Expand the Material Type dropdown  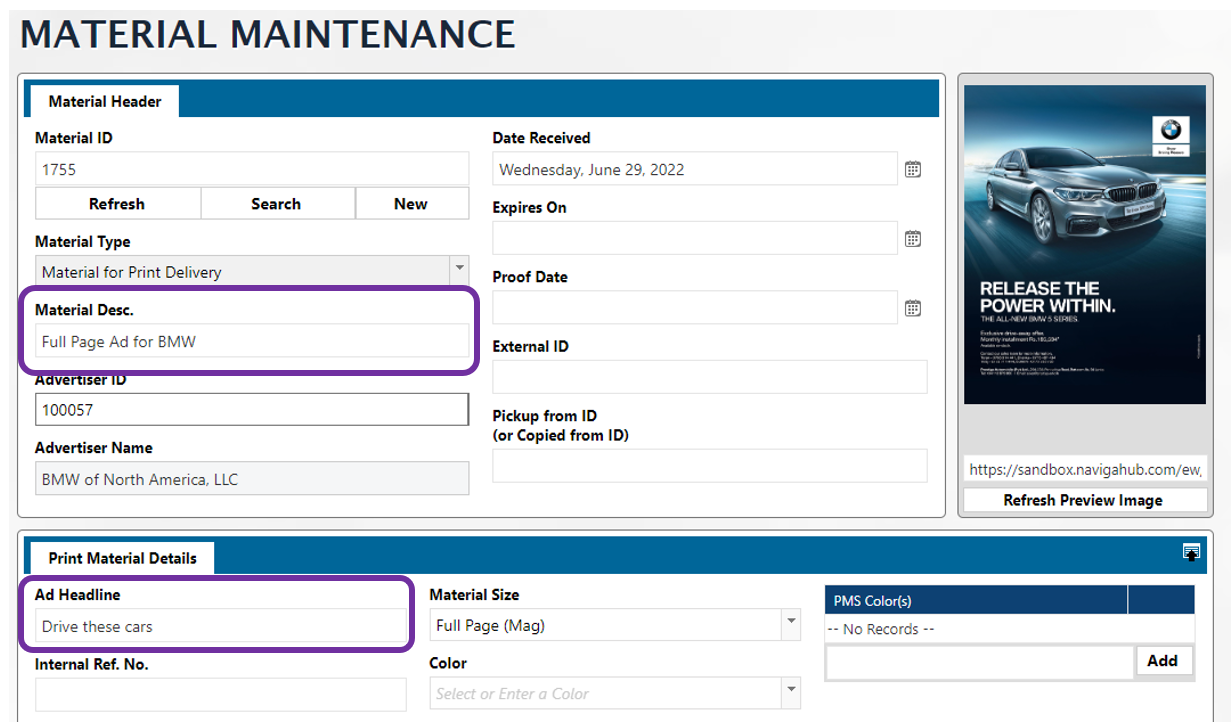tap(458, 271)
